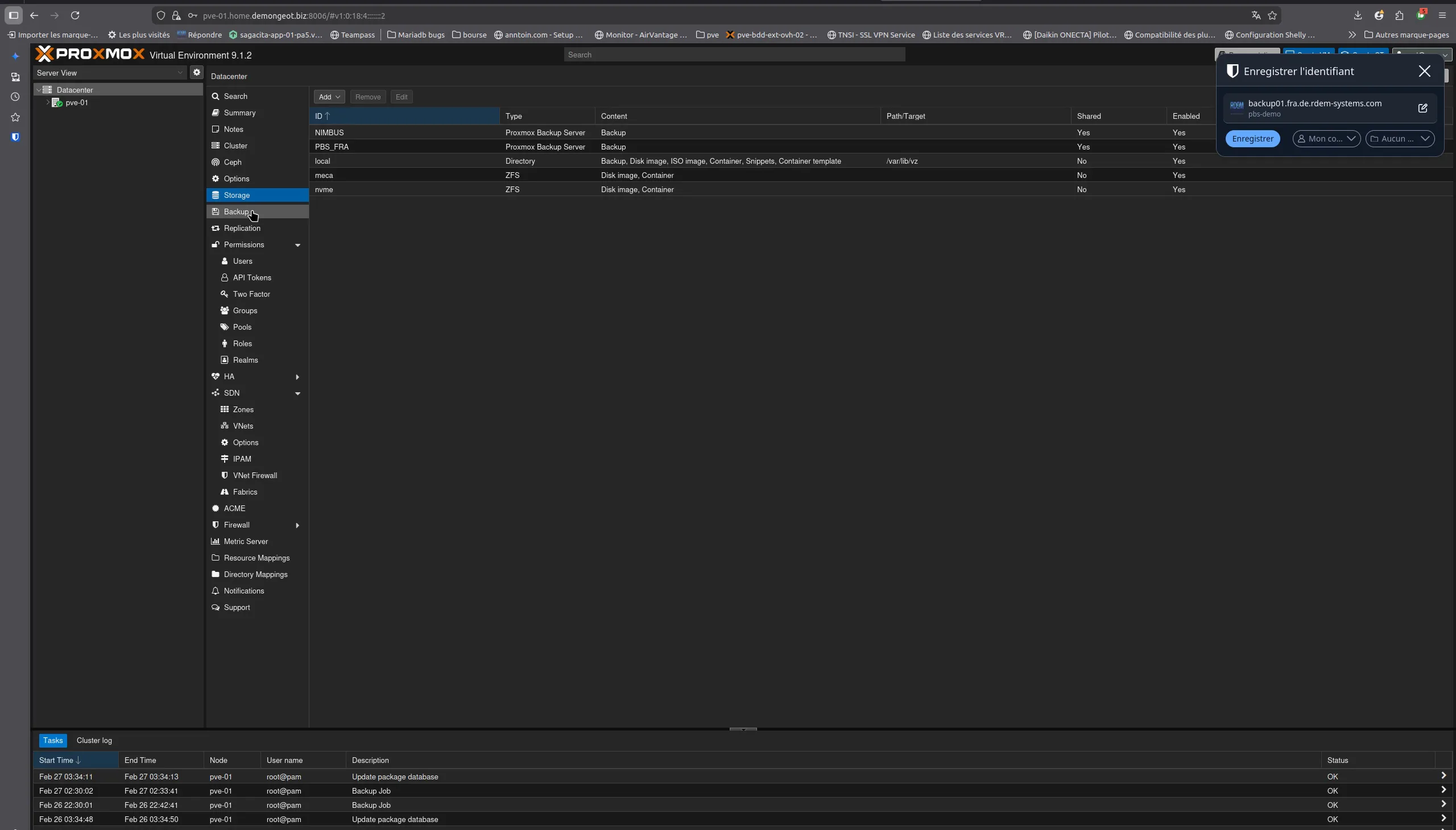Click the gear icon beside Server View
The height and width of the screenshot is (830, 1456).
[196, 72]
